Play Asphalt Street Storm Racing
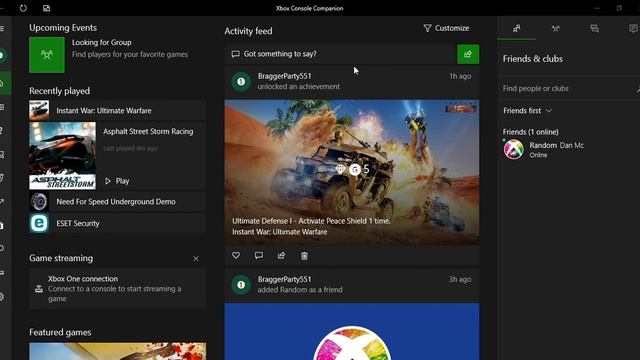This screenshot has height=360, width=640. pos(117,181)
